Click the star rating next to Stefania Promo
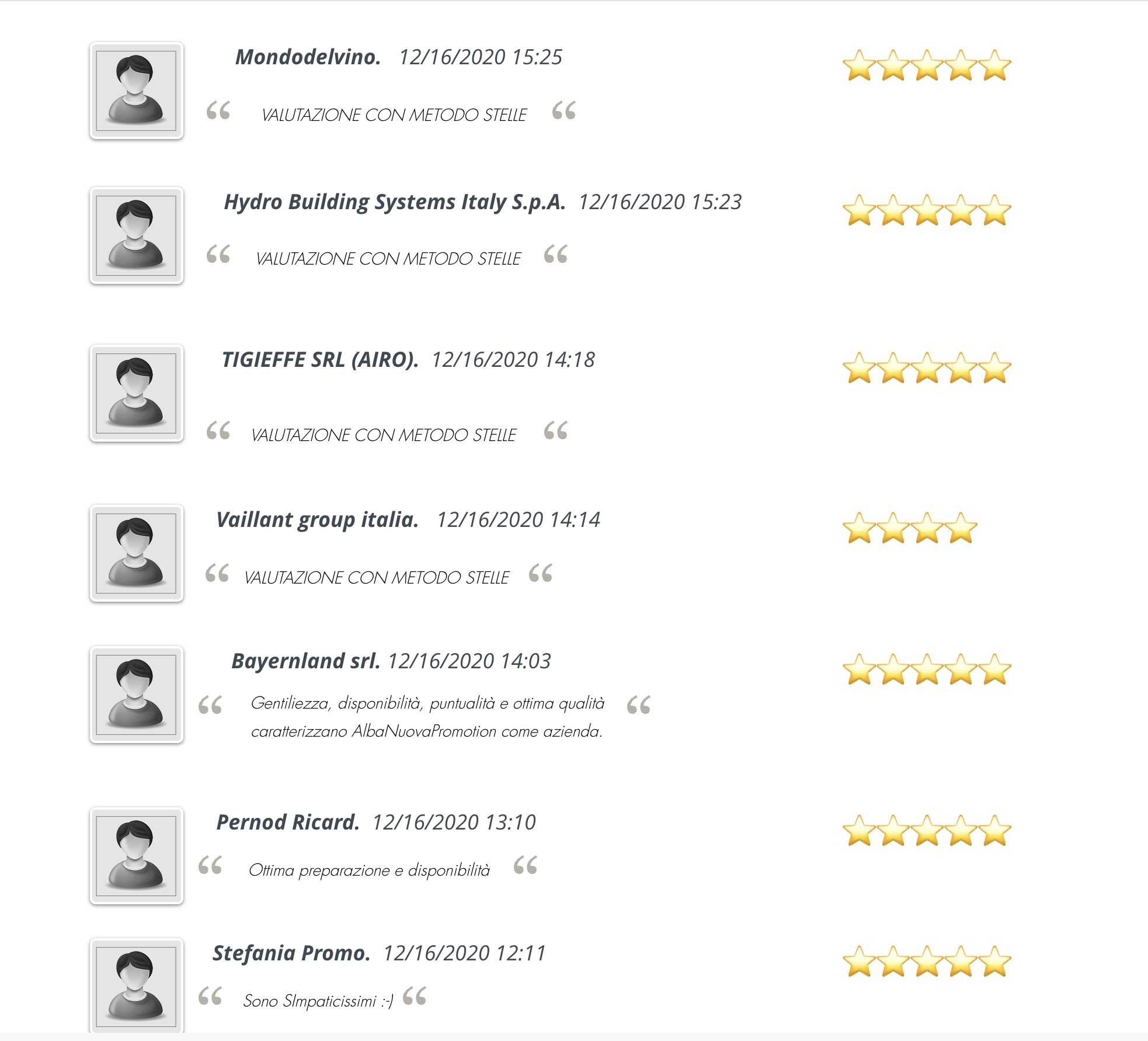The height and width of the screenshot is (1041, 1148). coord(927,962)
